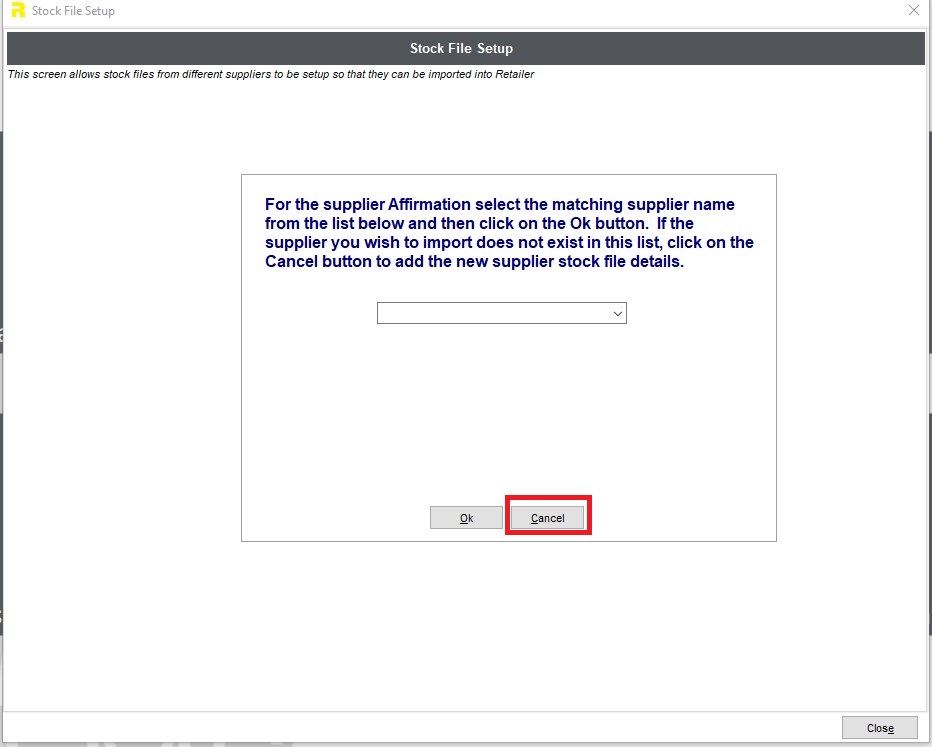Confirm supplier selection with Ok button
The width and height of the screenshot is (932, 747).
point(466,518)
